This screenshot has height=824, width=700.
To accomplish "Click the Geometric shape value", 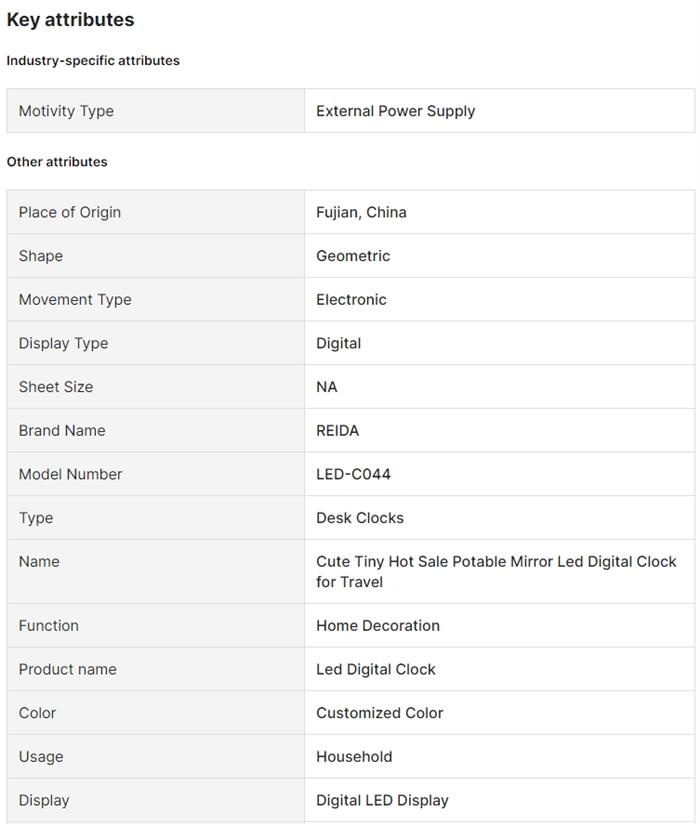I will click(x=353, y=256).
